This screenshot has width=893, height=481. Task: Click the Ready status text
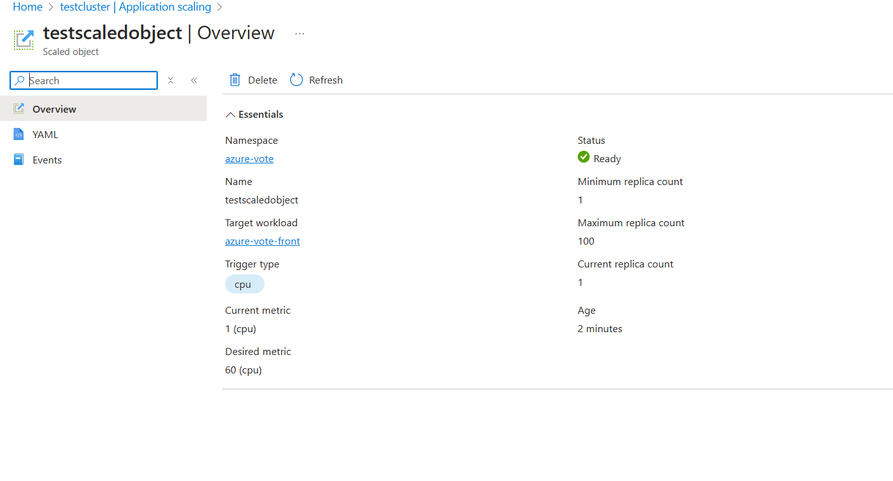[607, 159]
